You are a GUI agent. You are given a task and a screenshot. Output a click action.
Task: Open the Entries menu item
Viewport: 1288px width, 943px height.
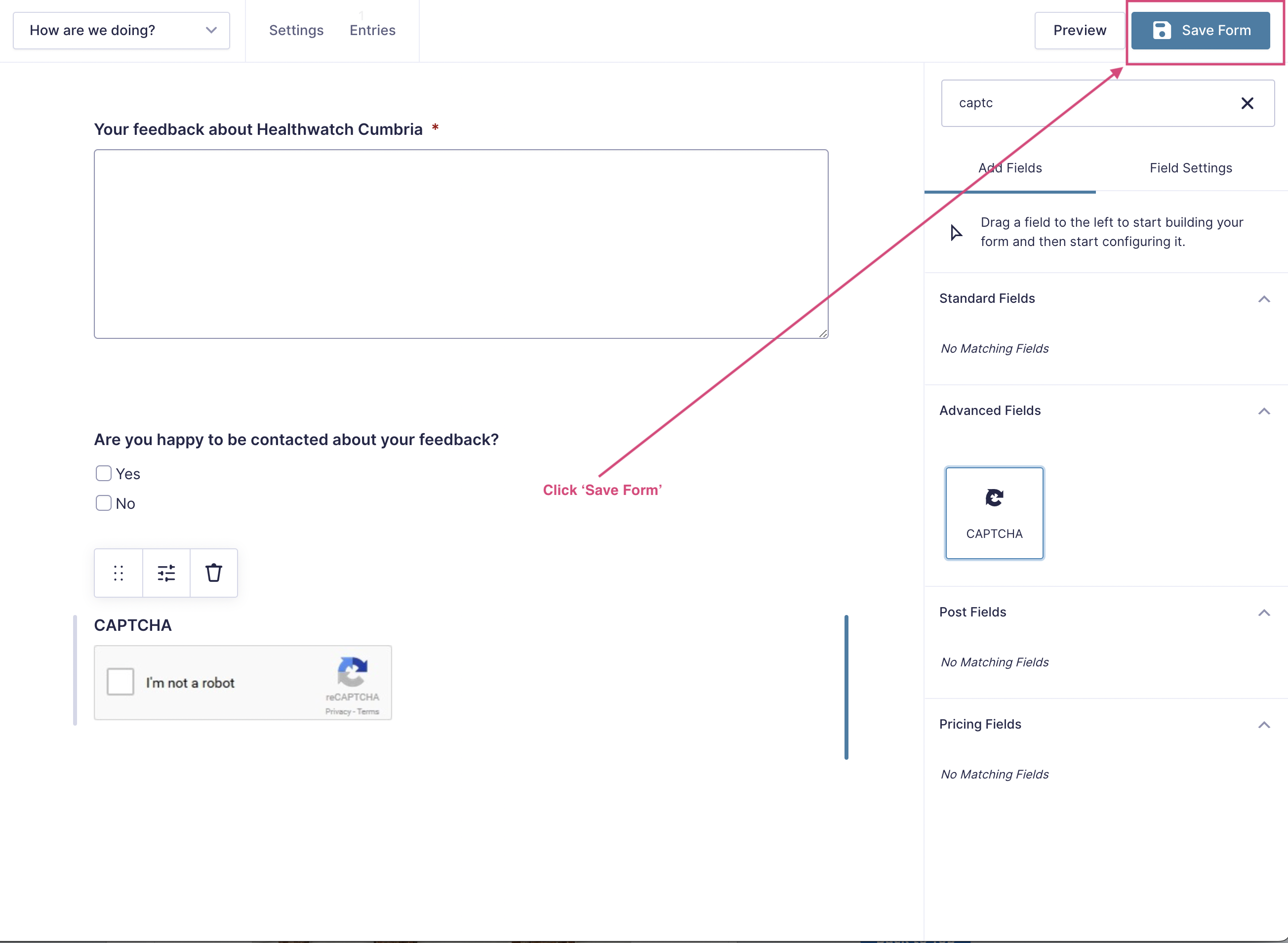point(372,30)
